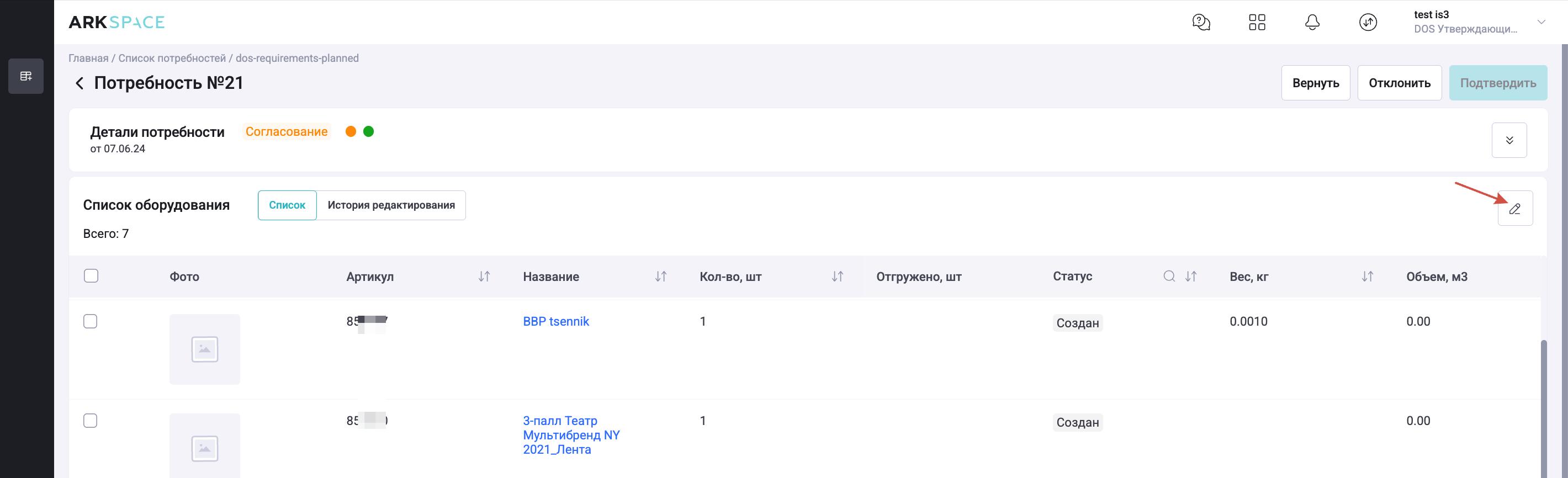Sort by Артикул column arrows

[x=484, y=277]
